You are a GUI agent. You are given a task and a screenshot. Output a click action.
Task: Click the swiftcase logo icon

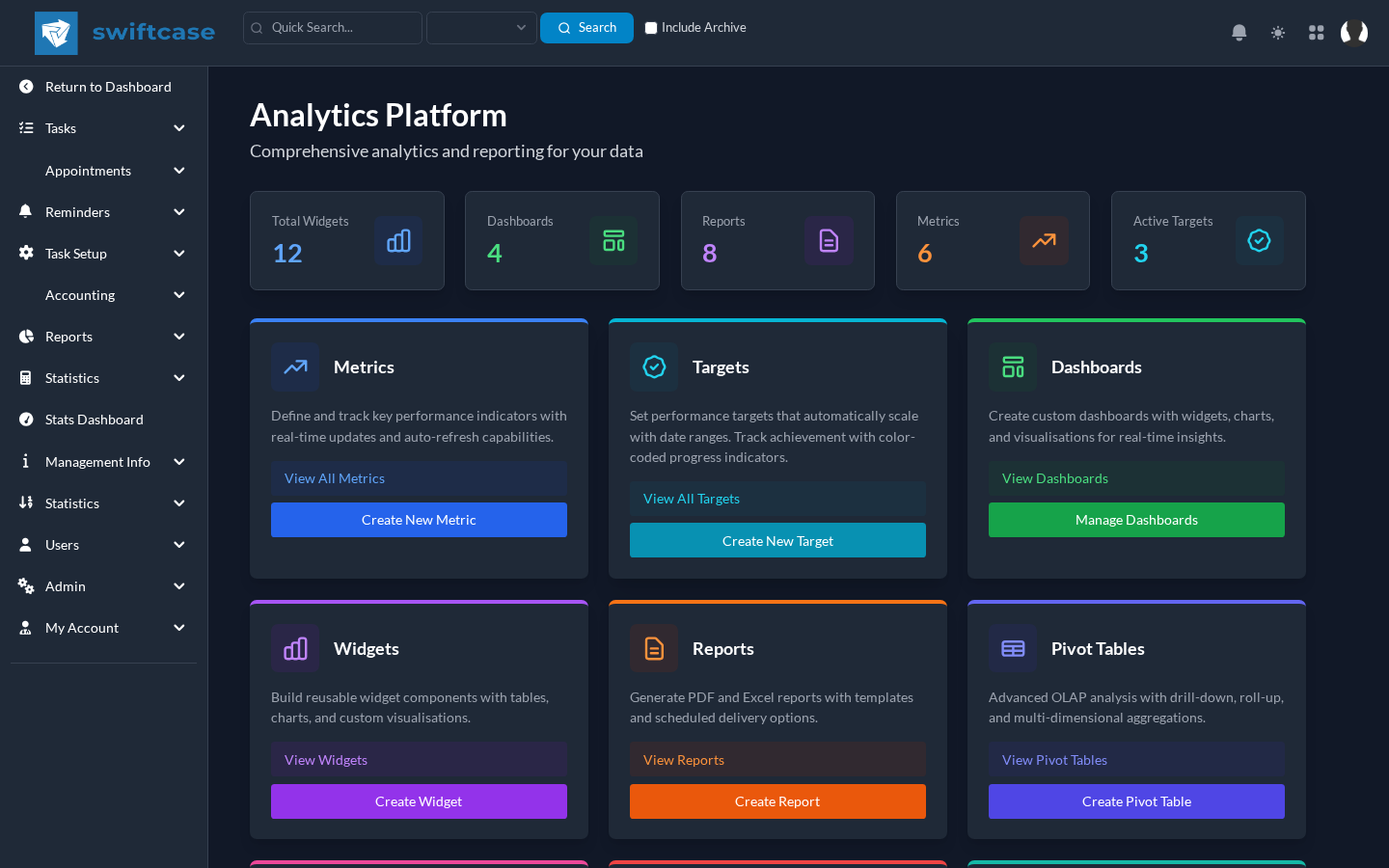[x=56, y=33]
